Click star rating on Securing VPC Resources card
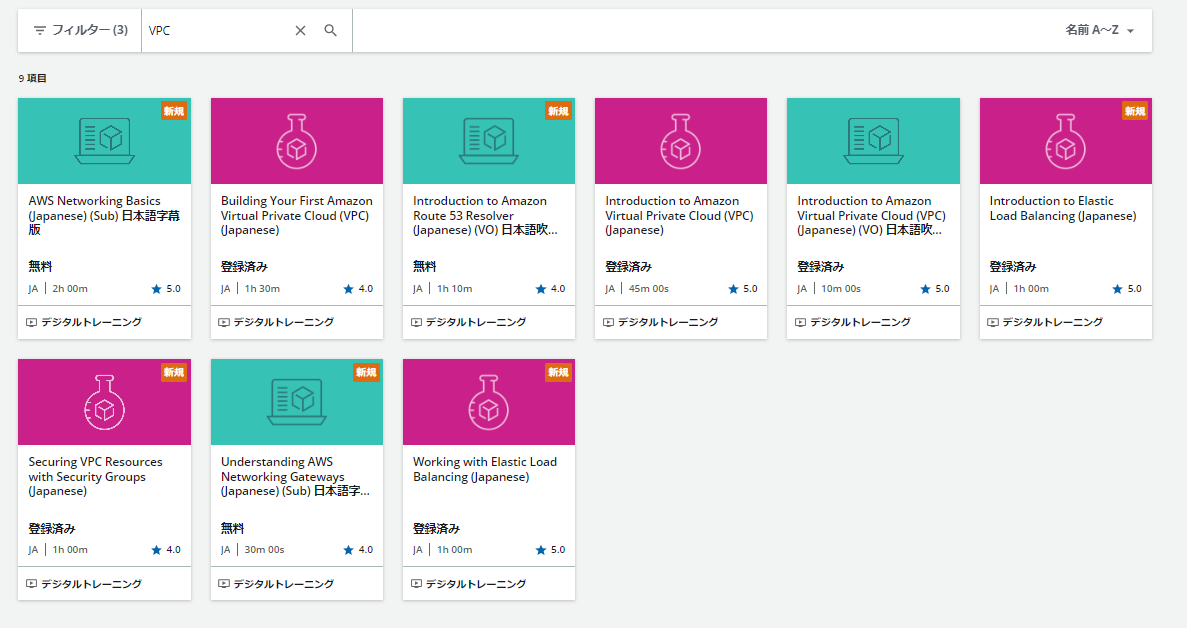The width and height of the screenshot is (1187, 628). [x=167, y=549]
